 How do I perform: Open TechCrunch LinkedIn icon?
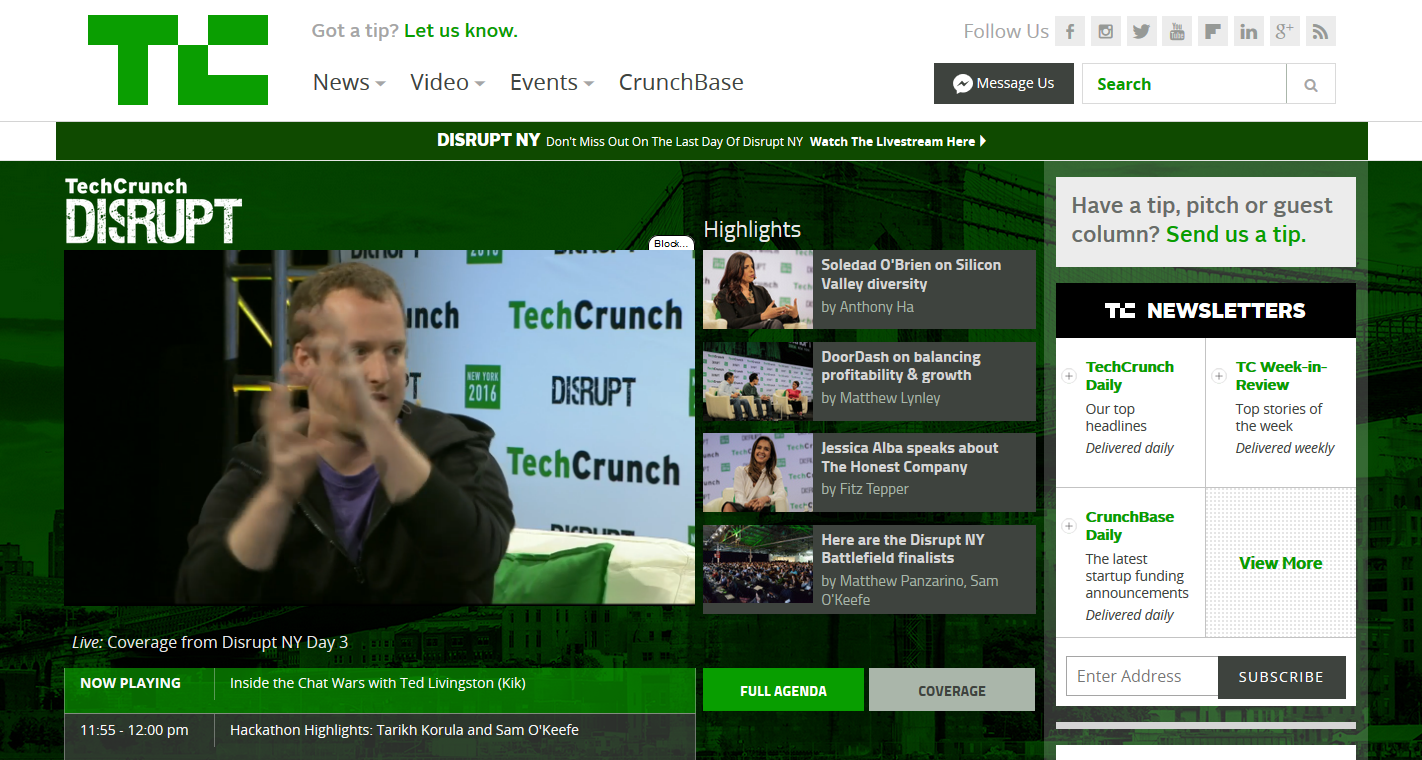1249,31
